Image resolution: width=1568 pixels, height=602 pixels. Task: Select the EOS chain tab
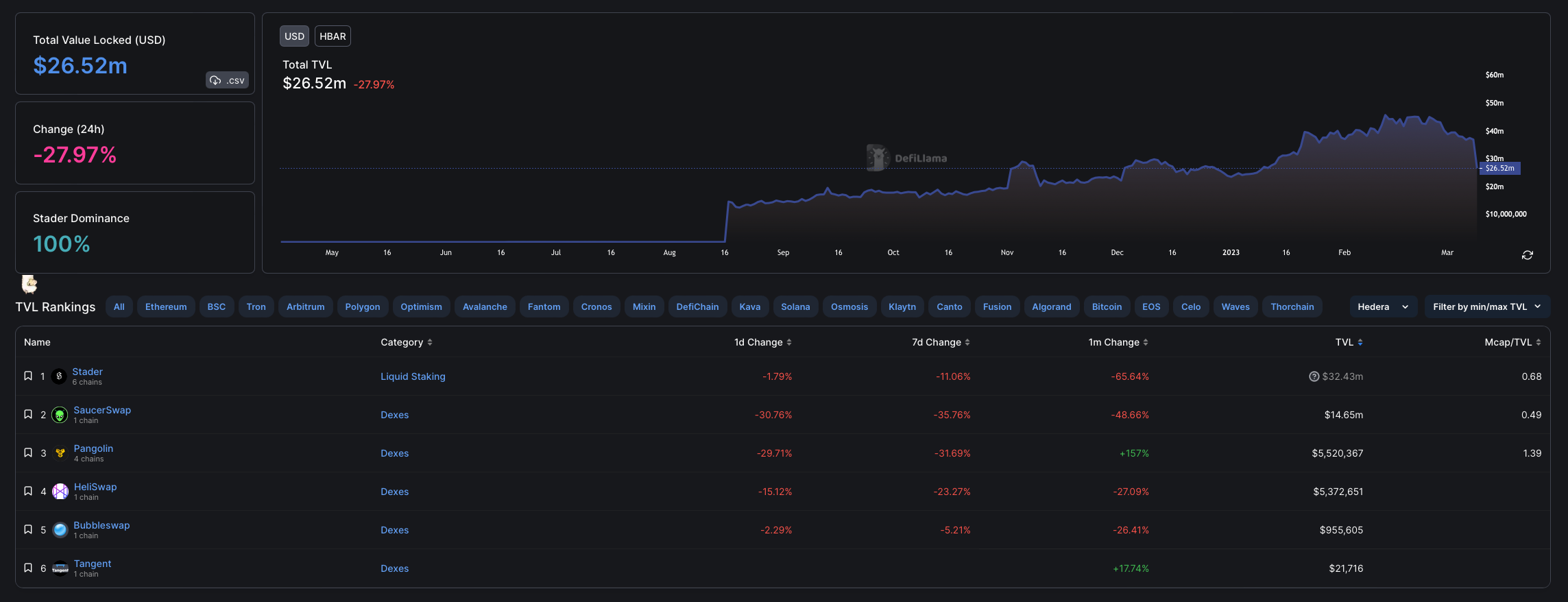(x=1152, y=306)
